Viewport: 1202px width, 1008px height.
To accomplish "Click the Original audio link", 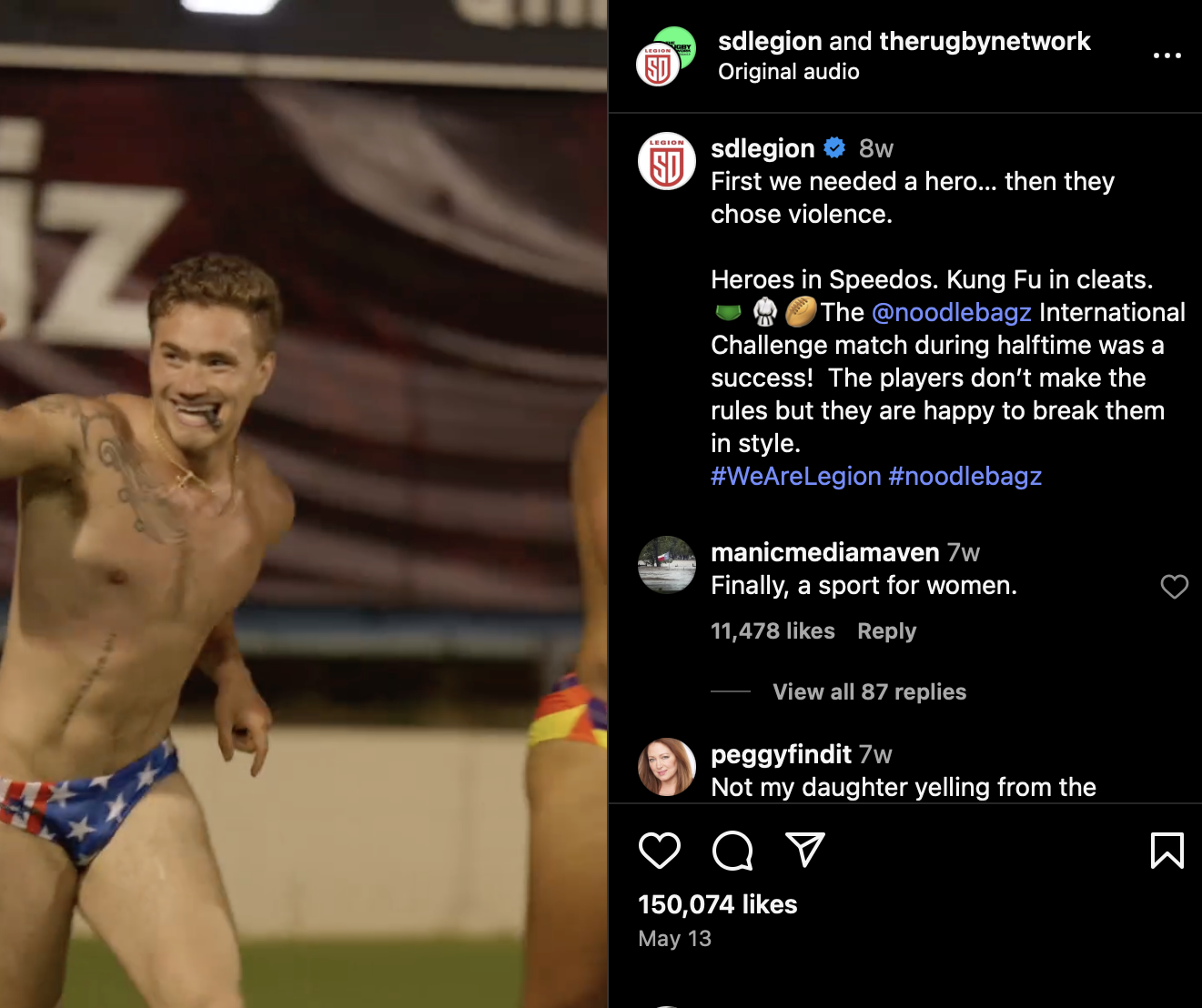I will [788, 72].
